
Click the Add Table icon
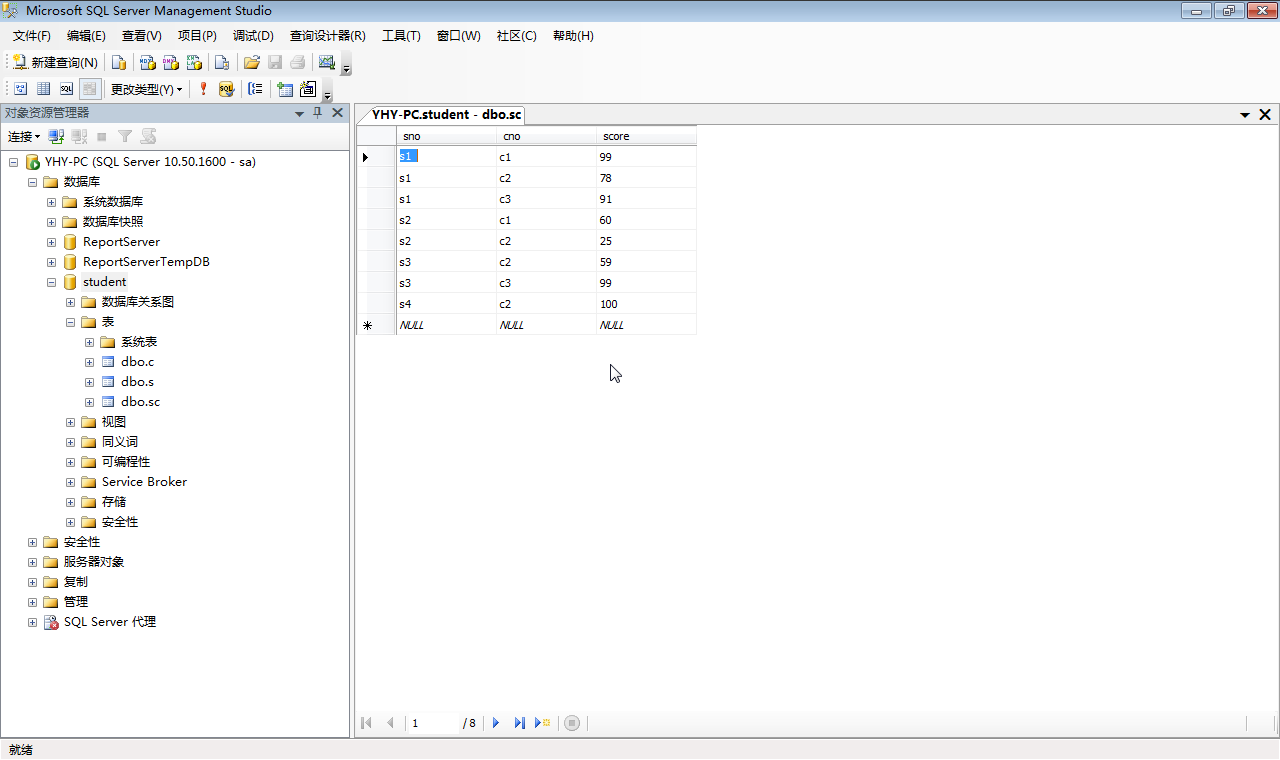[285, 89]
